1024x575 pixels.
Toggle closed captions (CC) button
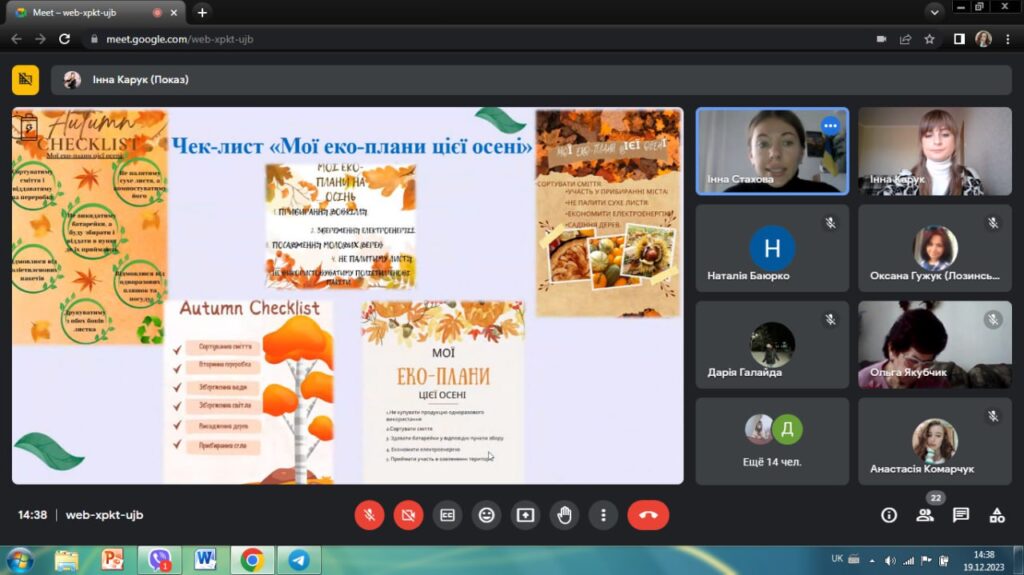point(448,515)
